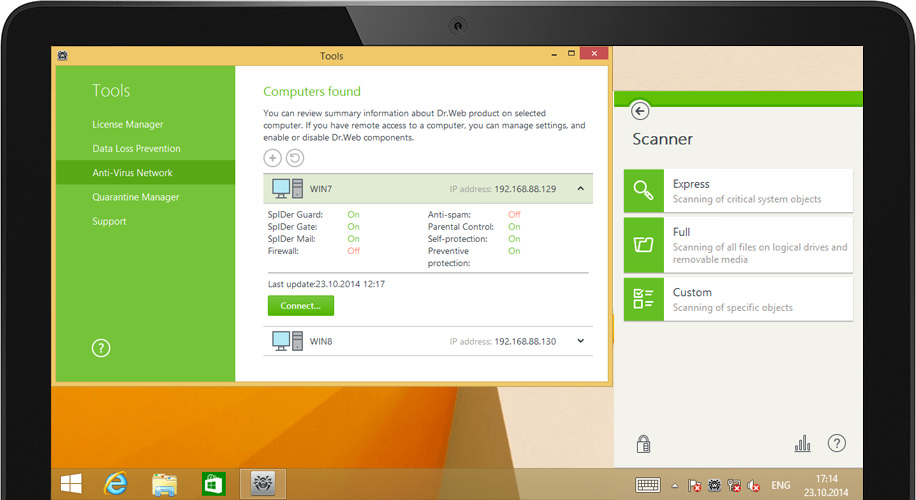The height and width of the screenshot is (500, 916).
Task: Click the Self-protection On status
Action: pos(514,238)
